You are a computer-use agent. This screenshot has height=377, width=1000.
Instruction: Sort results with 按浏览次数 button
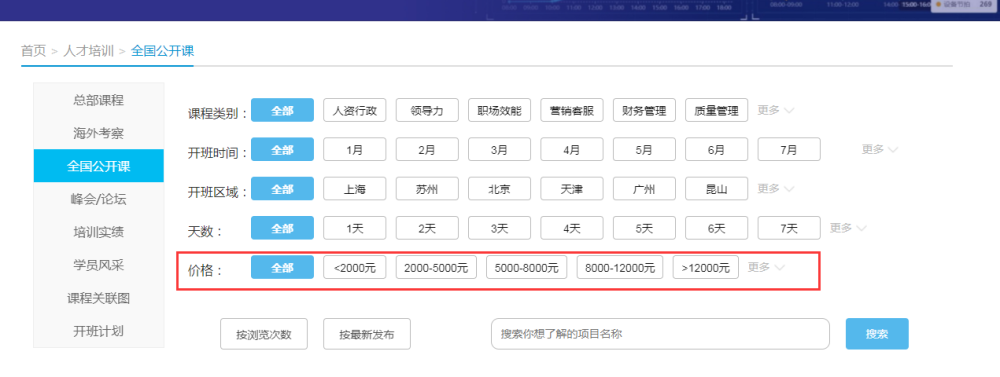click(x=263, y=334)
